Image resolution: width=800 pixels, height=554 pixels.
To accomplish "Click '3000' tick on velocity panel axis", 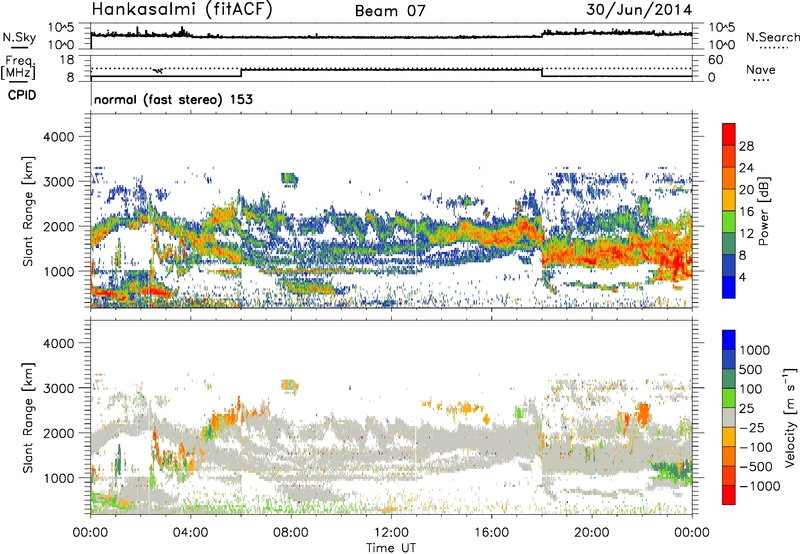I will pos(58,388).
